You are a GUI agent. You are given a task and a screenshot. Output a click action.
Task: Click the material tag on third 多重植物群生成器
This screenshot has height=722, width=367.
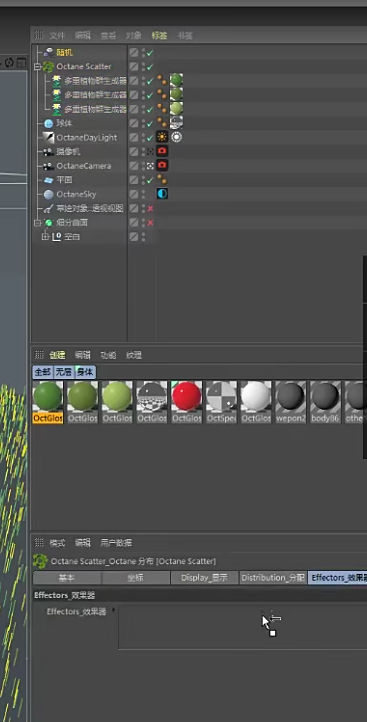tap(176, 109)
